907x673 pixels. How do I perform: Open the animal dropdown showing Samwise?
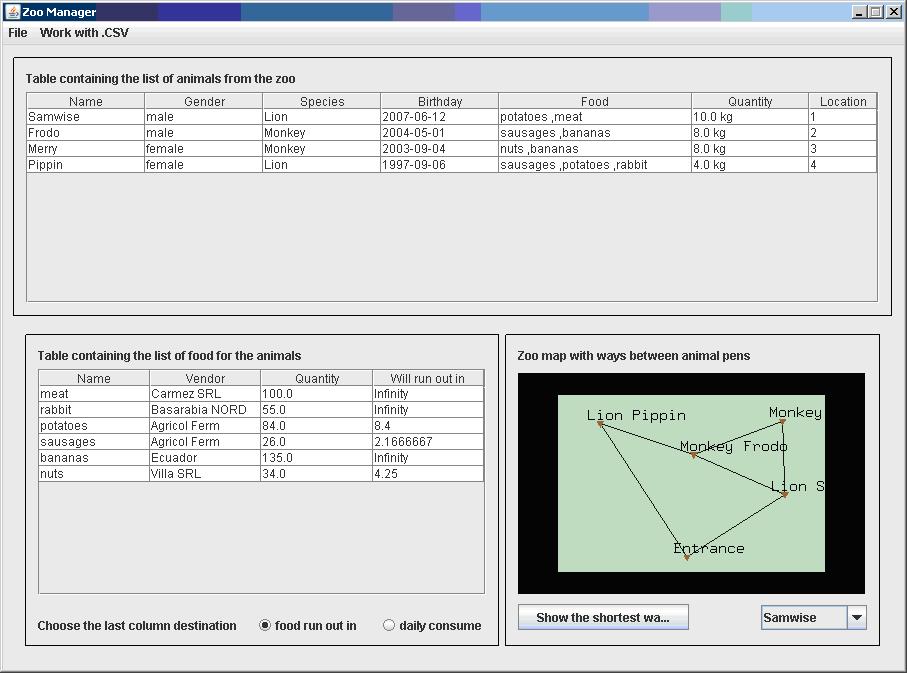click(812, 617)
